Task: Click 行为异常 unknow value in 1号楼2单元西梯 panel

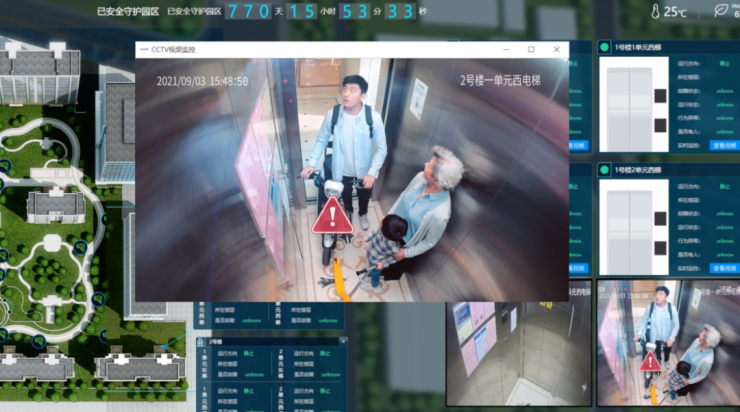Action: [724, 241]
